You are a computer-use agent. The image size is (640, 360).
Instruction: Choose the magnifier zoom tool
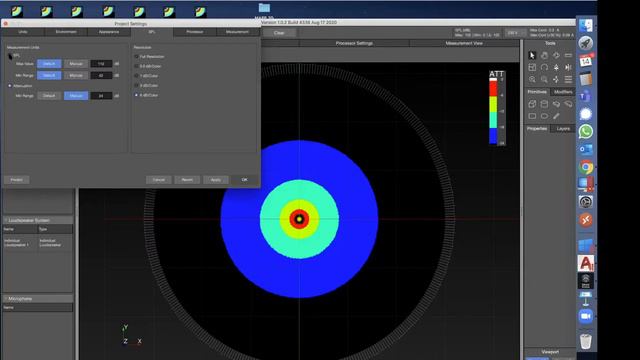click(x=532, y=79)
